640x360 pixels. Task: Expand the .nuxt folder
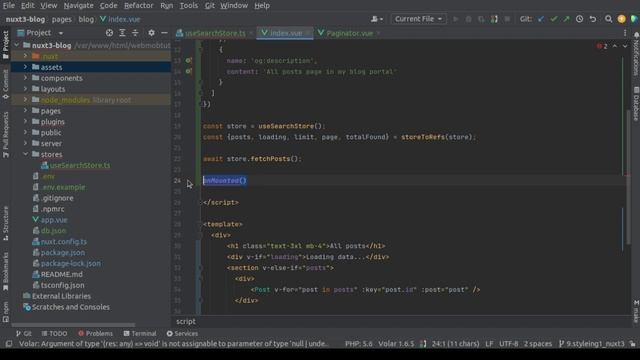click(25, 56)
